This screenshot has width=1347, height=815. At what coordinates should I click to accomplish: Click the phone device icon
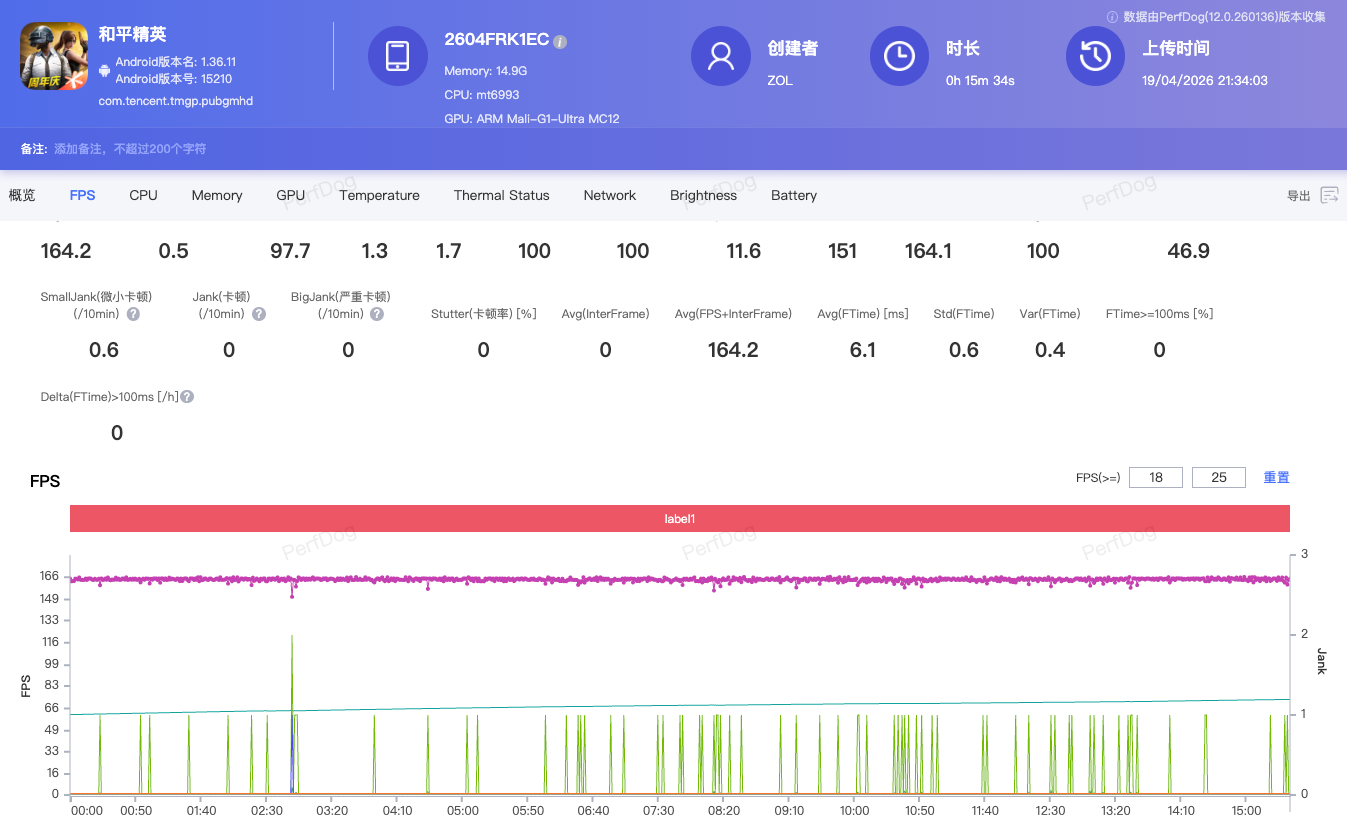[x=398, y=56]
